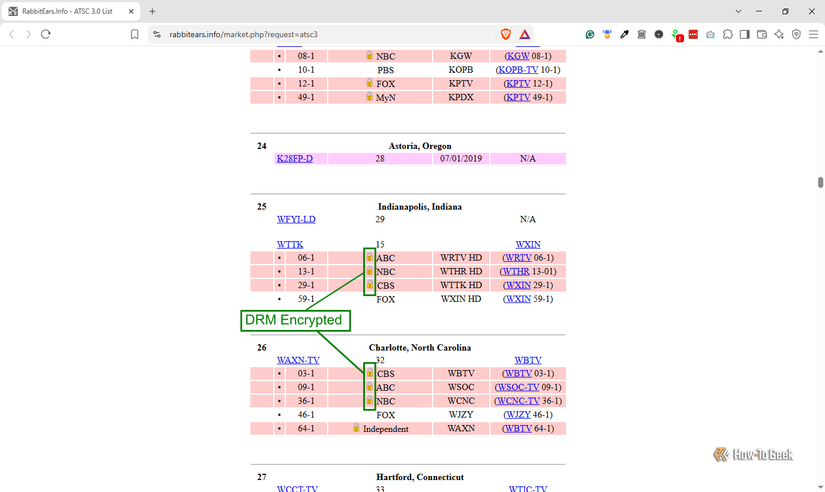Open the KOPB-TV link in 10-1 row
Screen dimensions: 825x492
pos(518,69)
